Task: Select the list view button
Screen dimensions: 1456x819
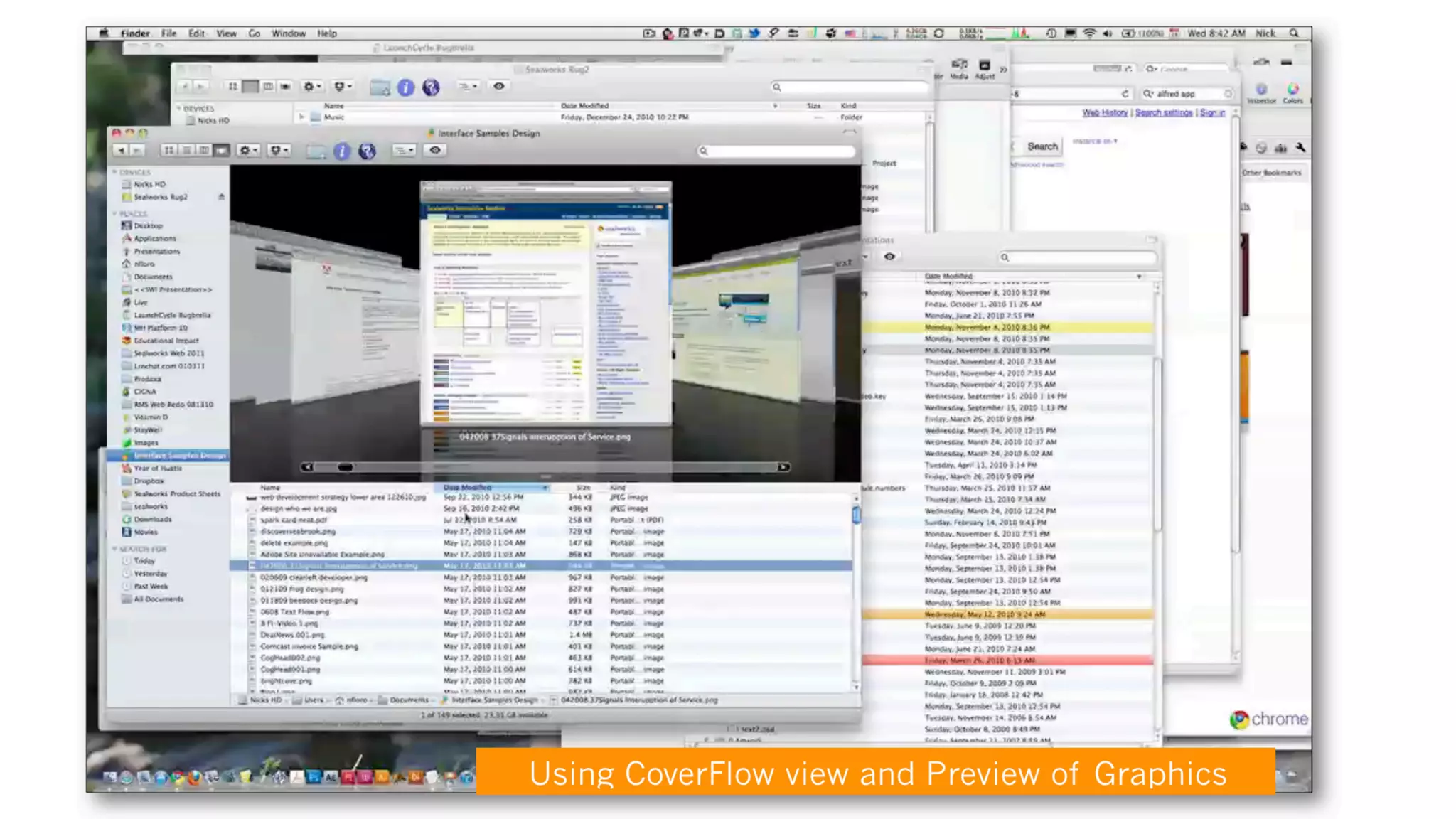Action: (186, 150)
